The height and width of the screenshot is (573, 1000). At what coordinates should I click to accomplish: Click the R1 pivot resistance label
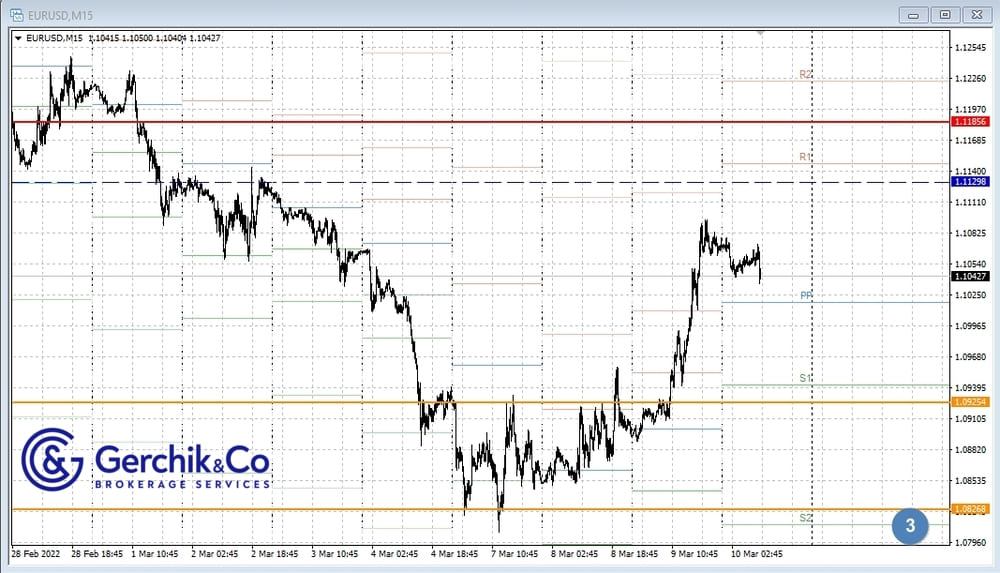click(805, 158)
